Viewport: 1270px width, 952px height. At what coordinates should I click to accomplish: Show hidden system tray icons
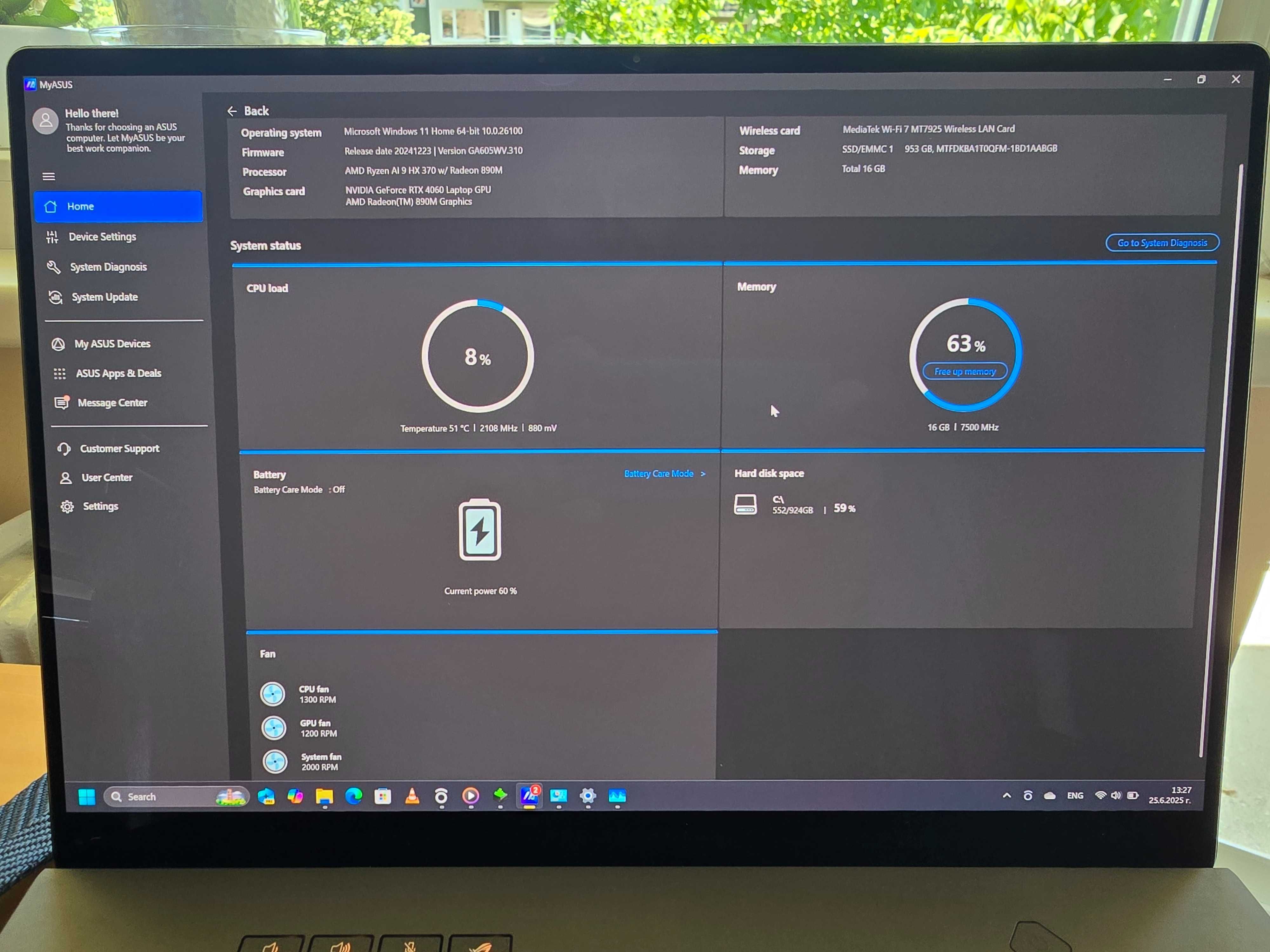[1006, 796]
